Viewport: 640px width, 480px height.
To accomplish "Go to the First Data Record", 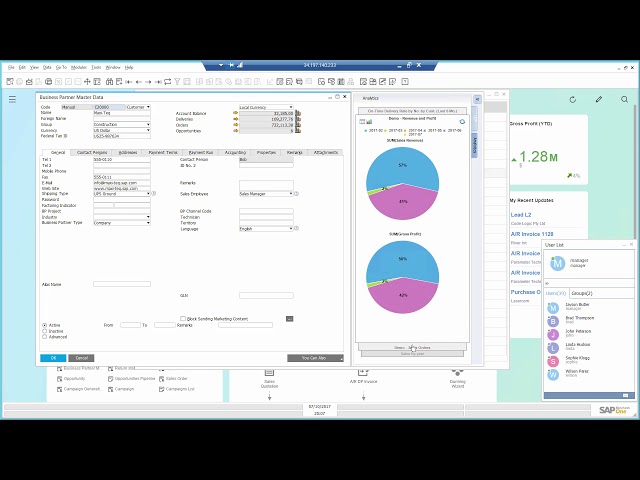I will tap(129, 82).
